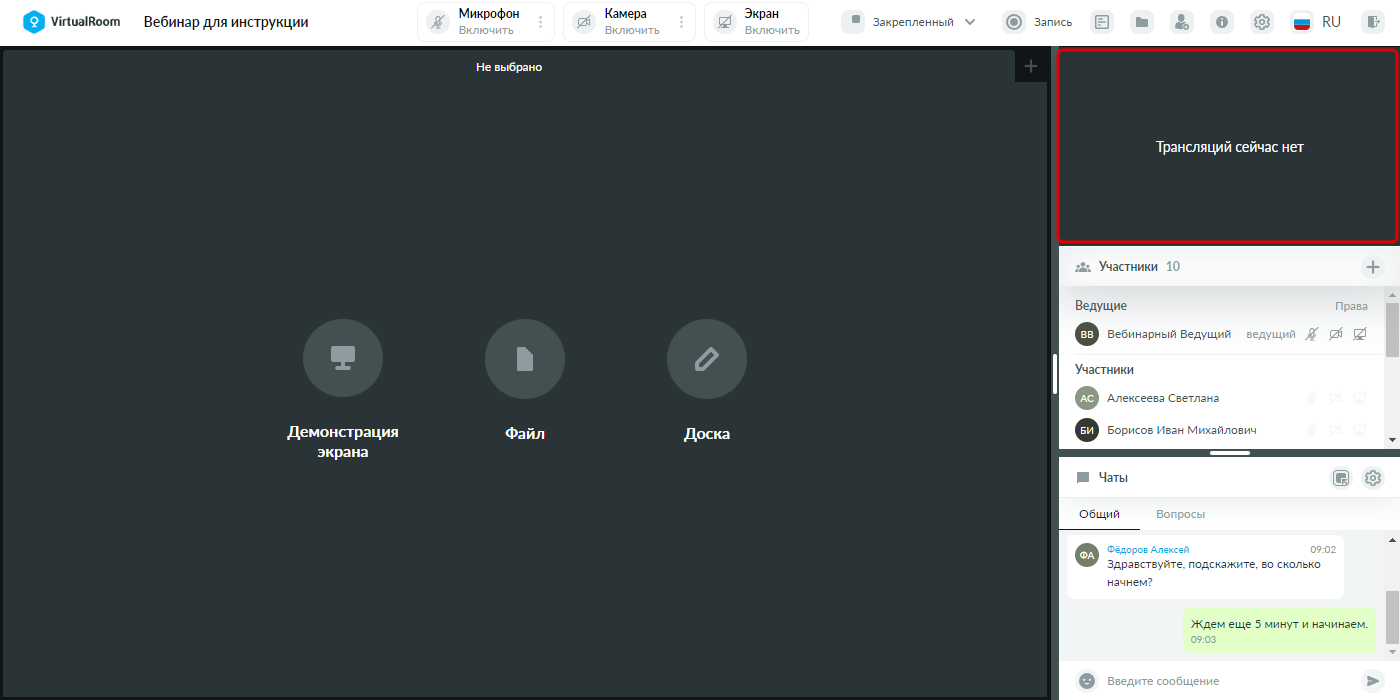This screenshot has height=700, width=1400.
Task: Switch to the Вопросы chat tab
Action: pos(1180,514)
